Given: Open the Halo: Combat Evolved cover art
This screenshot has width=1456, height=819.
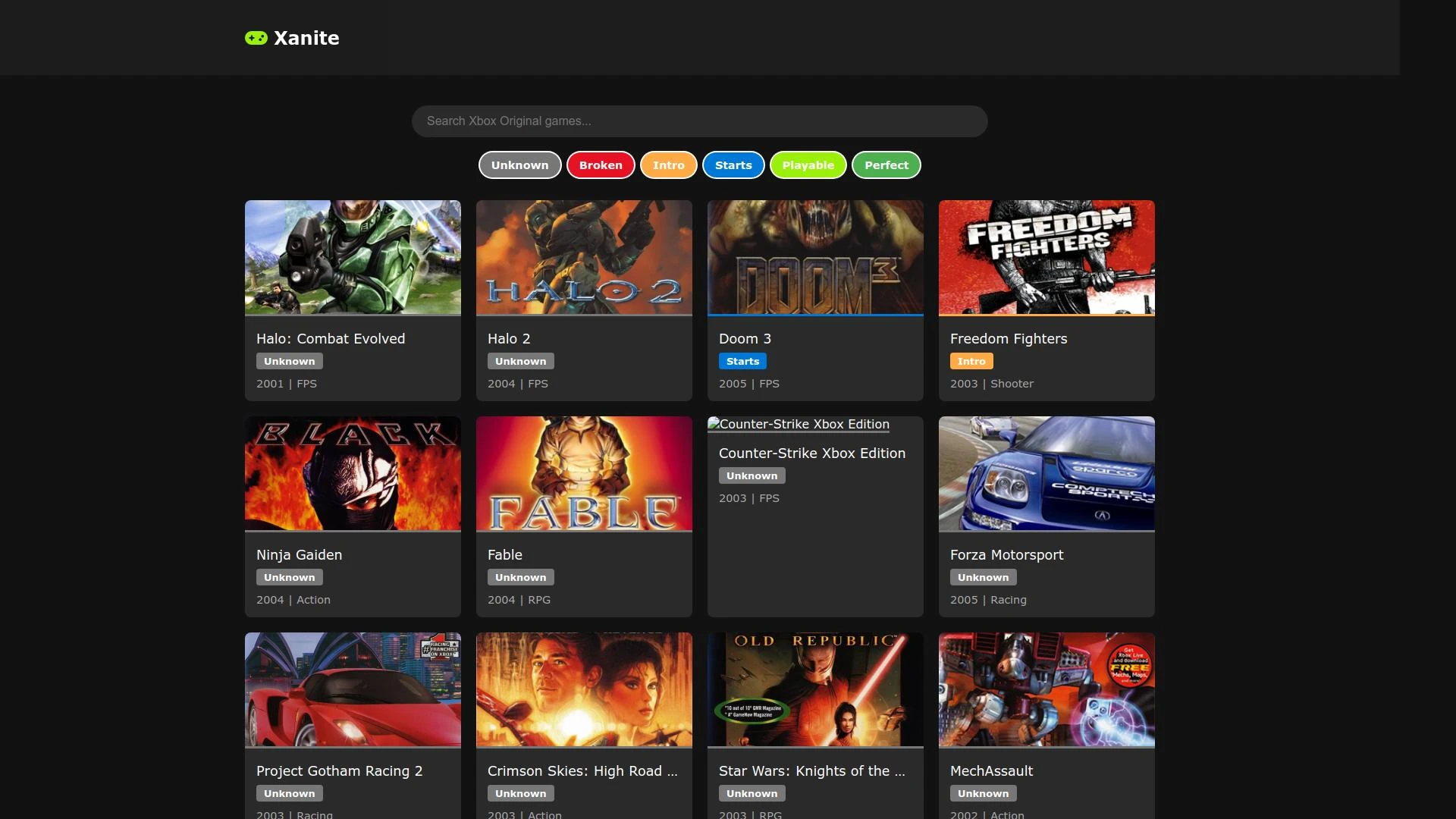Looking at the screenshot, I should point(353,257).
